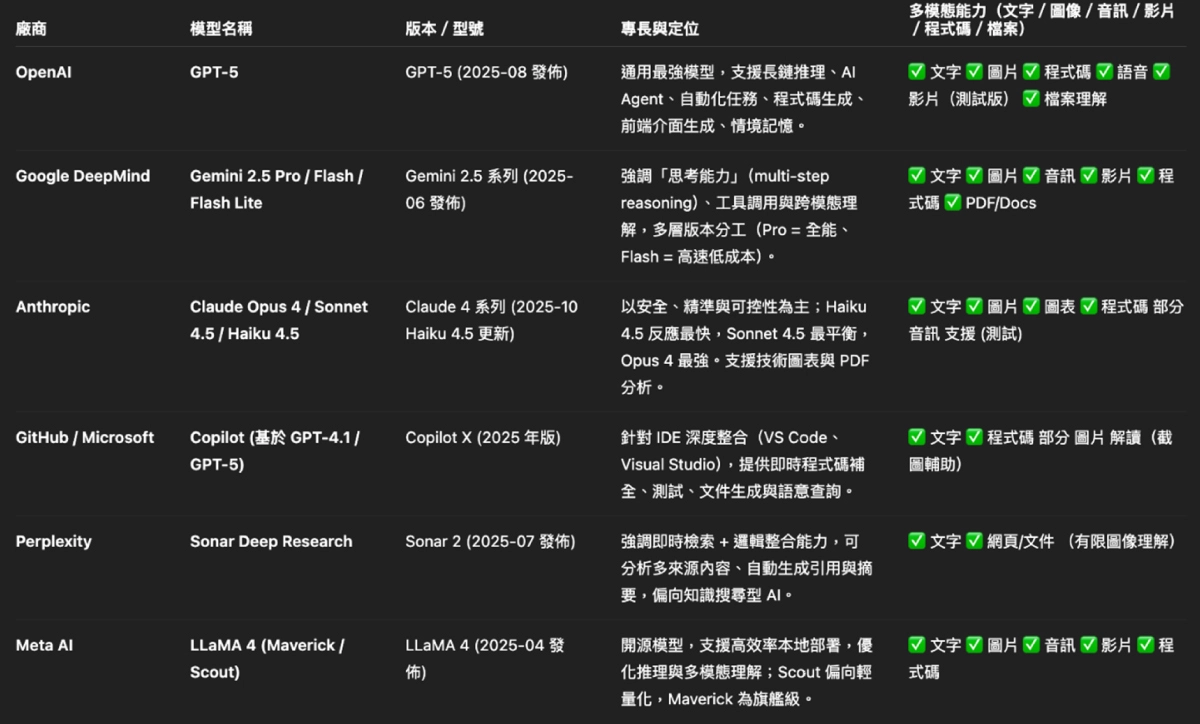Click the 廠商 column header

click(x=31, y=29)
